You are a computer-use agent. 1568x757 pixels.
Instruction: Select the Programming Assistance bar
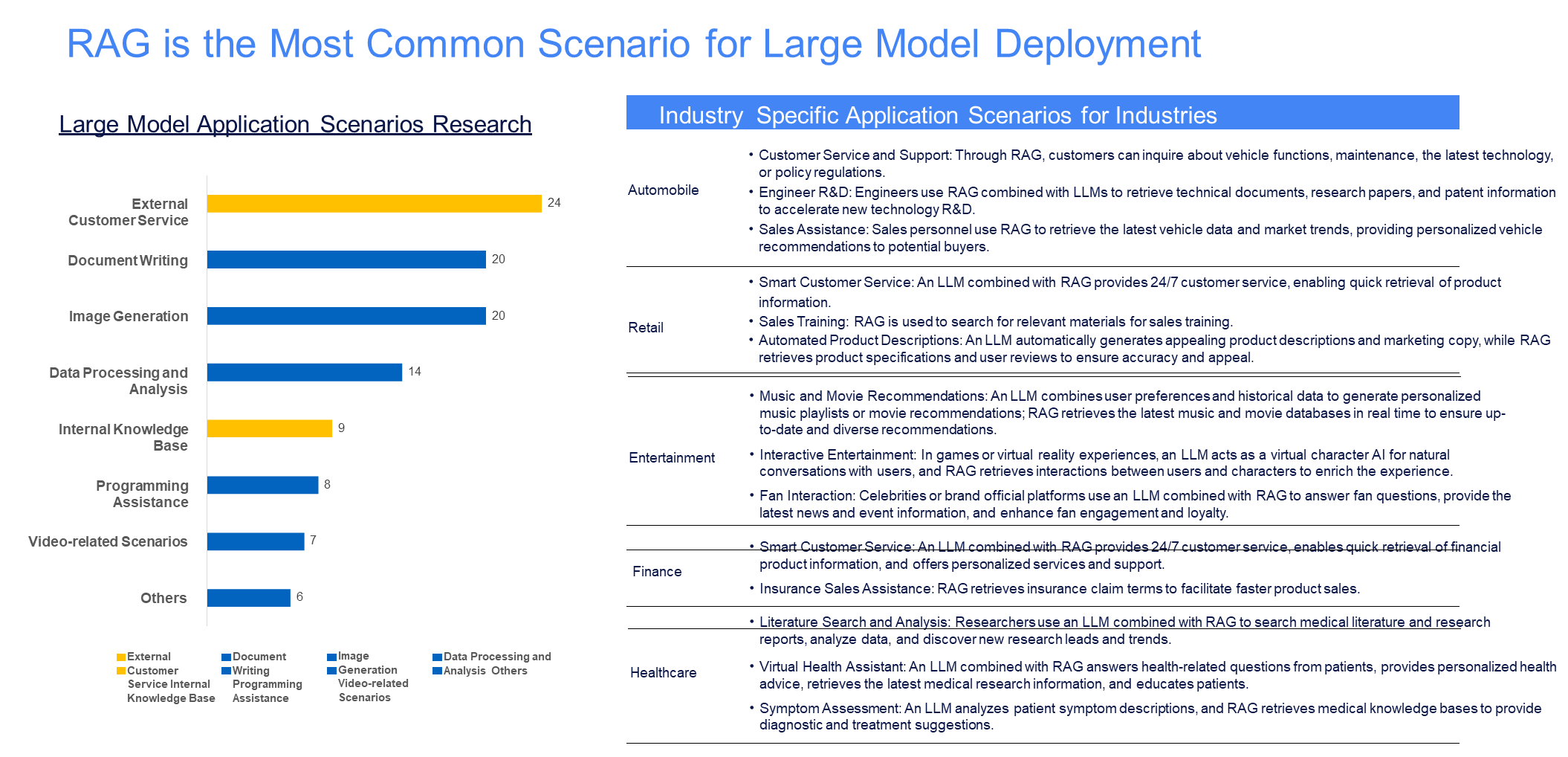tap(262, 485)
